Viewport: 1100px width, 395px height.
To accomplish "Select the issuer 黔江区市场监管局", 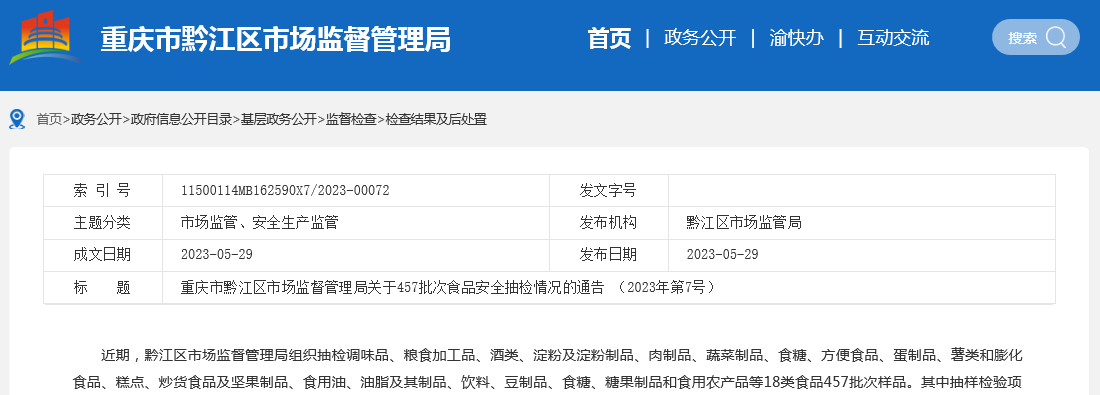I will point(744,223).
